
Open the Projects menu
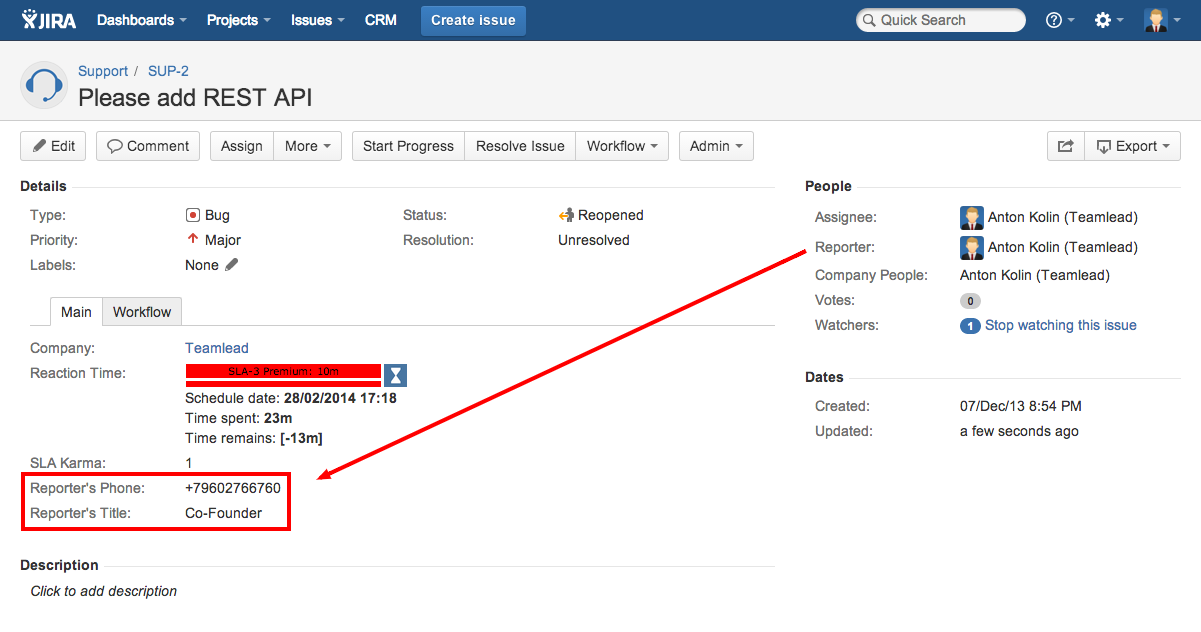238,20
